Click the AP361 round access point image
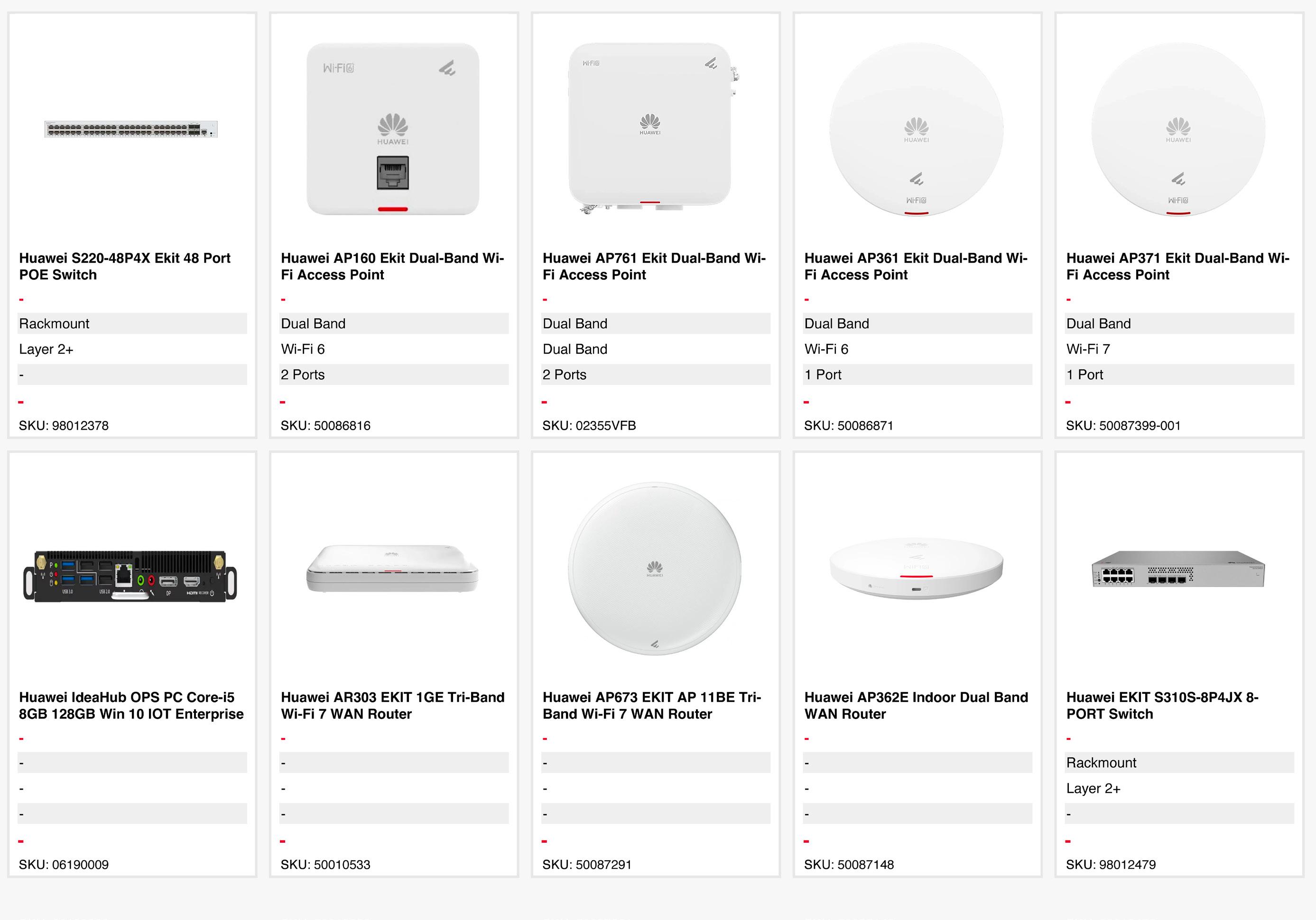 click(x=916, y=129)
